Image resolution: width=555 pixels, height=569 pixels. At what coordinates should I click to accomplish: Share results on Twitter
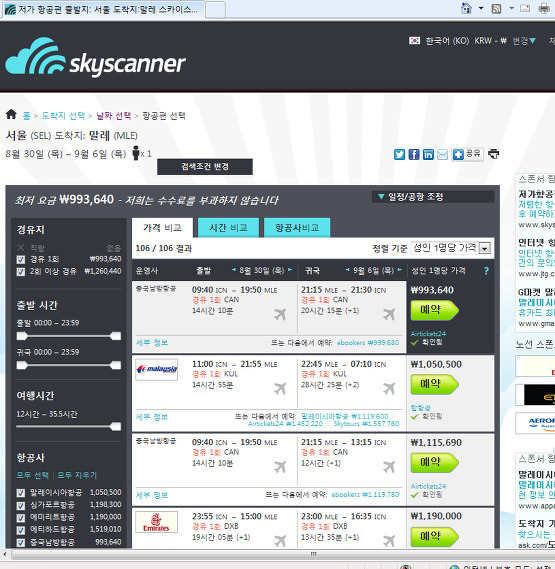point(399,154)
